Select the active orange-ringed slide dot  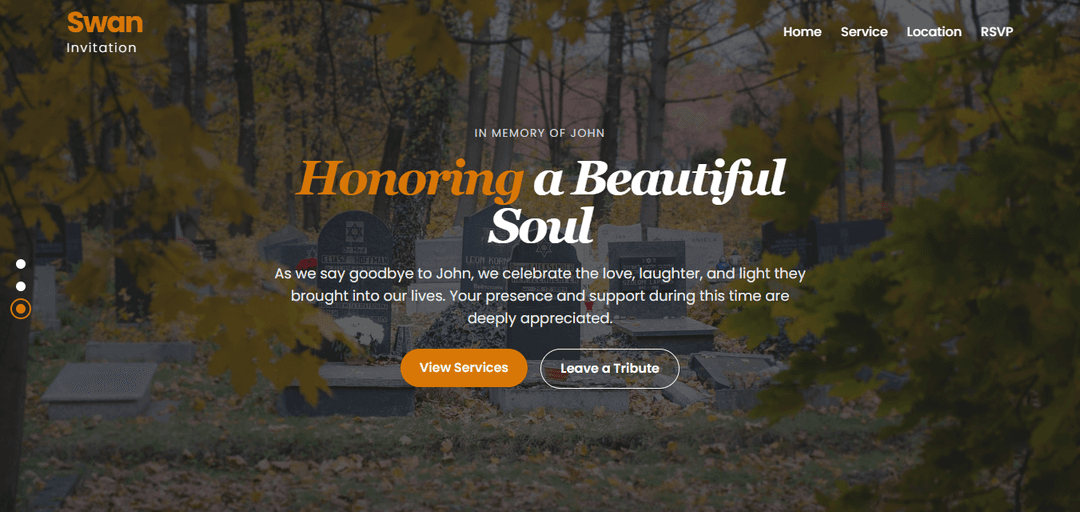[x=21, y=309]
